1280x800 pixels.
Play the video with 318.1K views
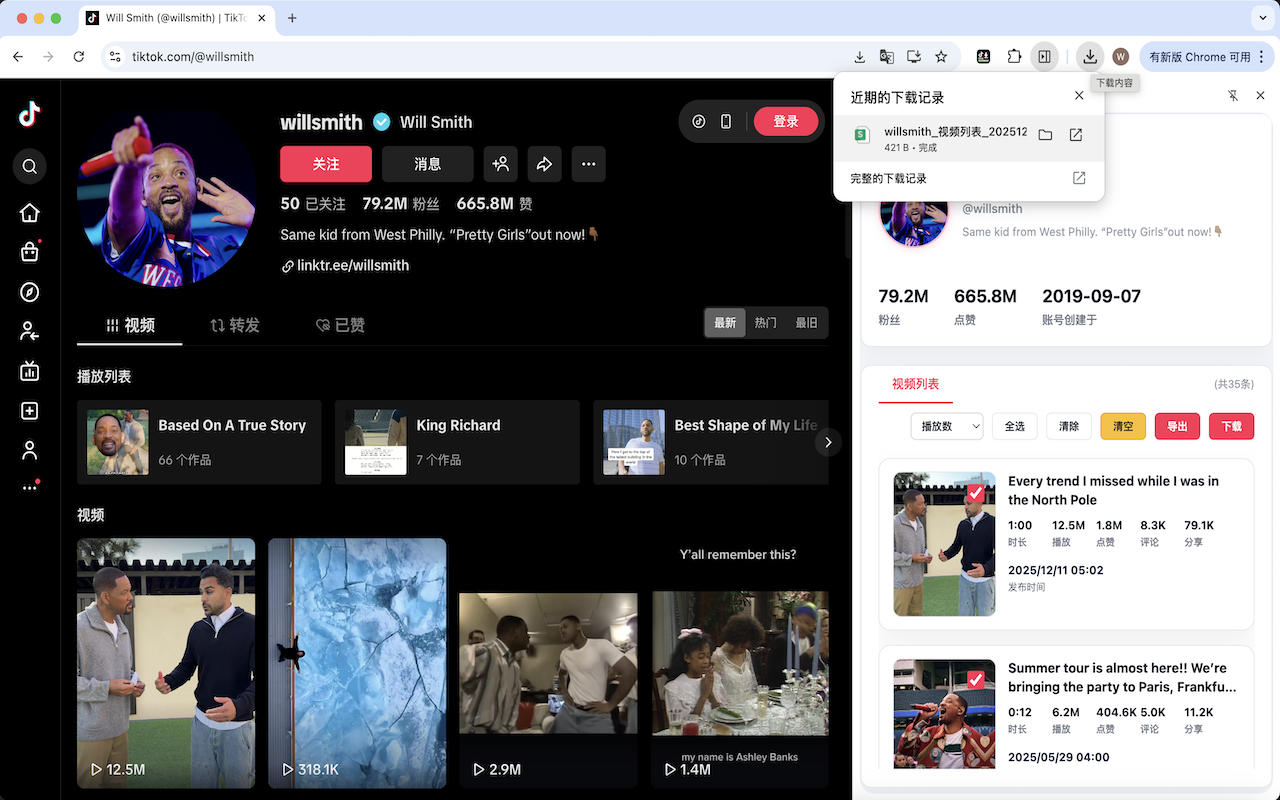pyautogui.click(x=357, y=664)
